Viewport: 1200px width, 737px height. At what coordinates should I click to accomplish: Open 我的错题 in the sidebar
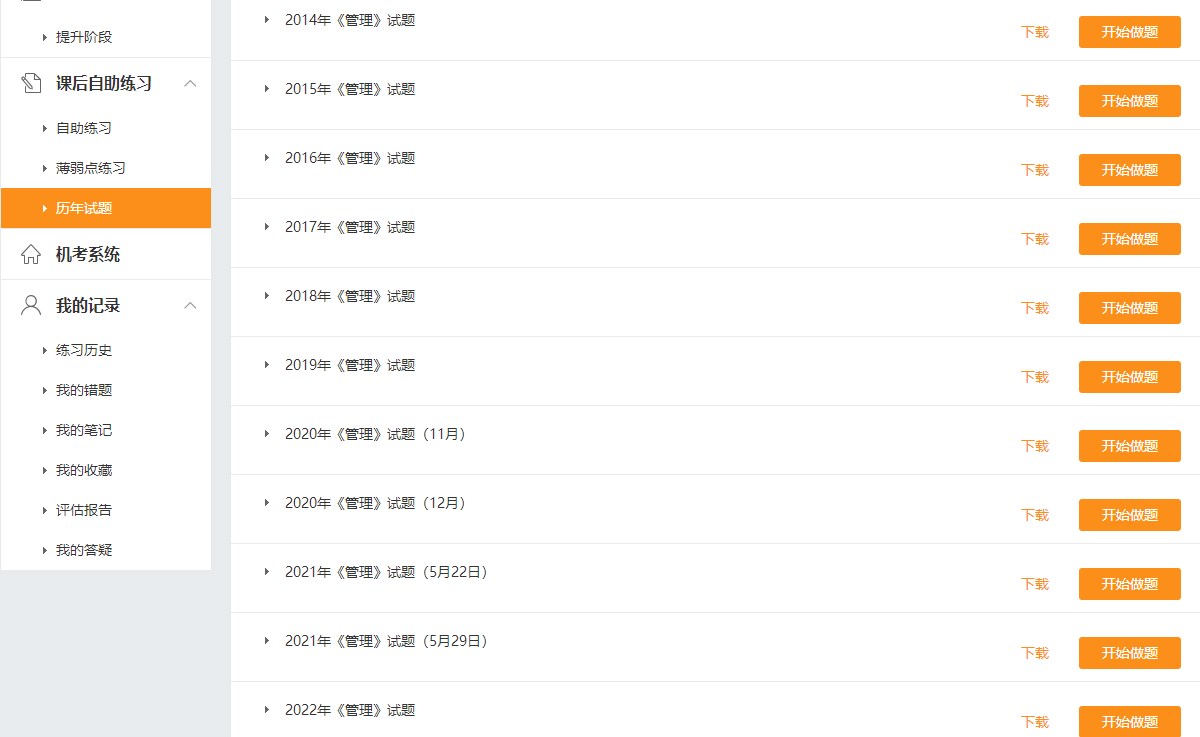click(x=84, y=390)
